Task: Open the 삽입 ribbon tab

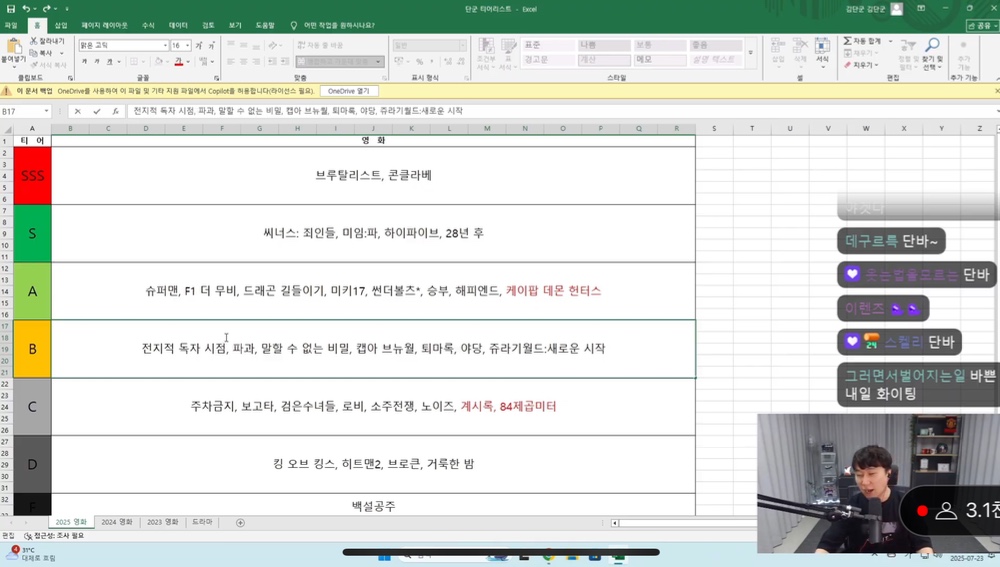Action: (x=61, y=26)
